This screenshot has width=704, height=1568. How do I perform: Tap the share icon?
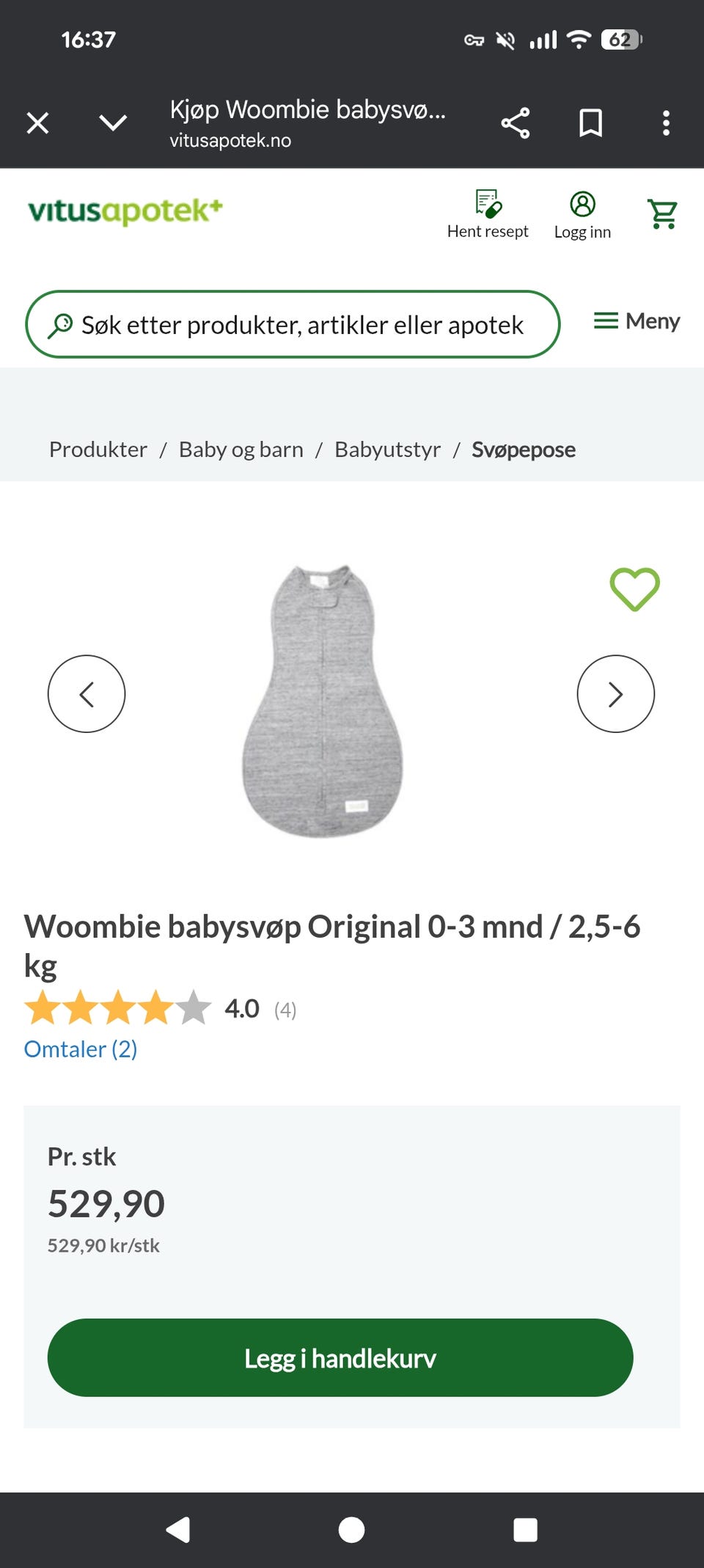516,123
